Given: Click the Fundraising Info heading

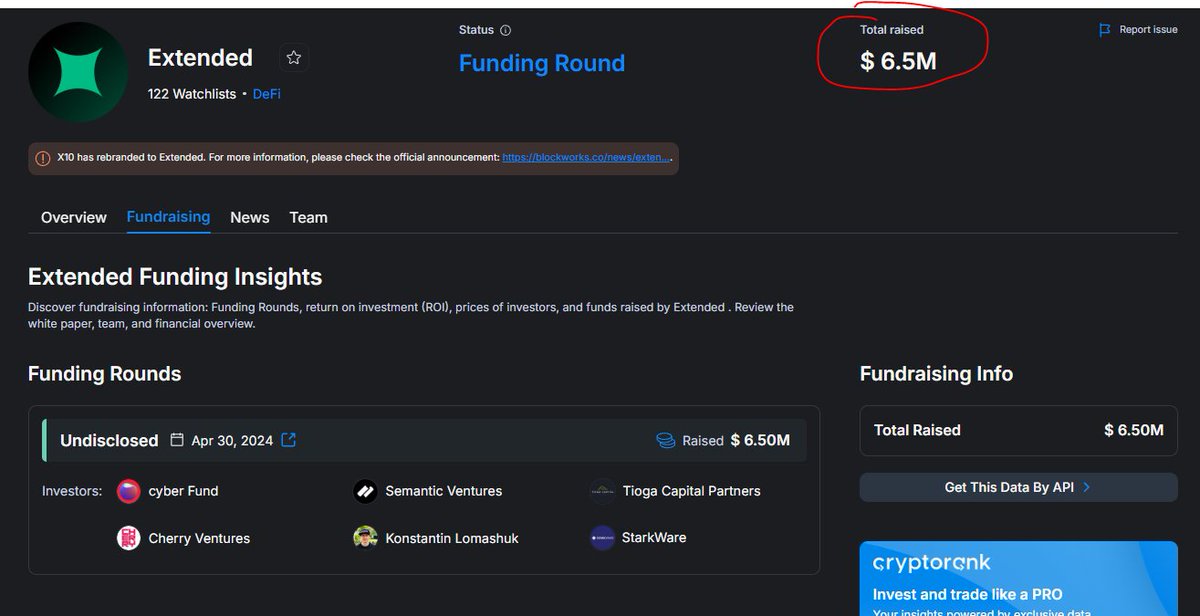Looking at the screenshot, I should pyautogui.click(x=936, y=374).
